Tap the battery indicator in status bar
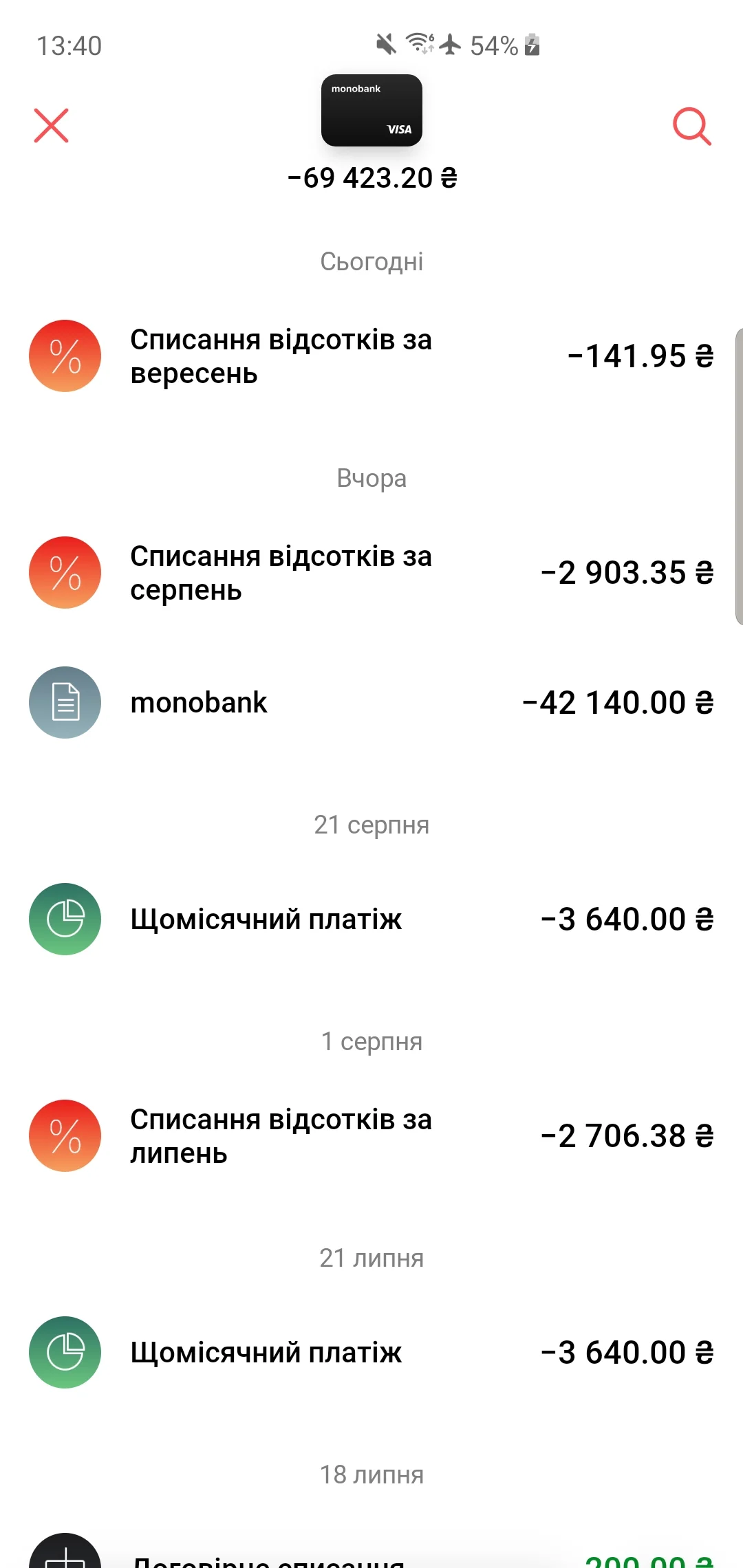Image resolution: width=743 pixels, height=1568 pixels. tap(532, 45)
